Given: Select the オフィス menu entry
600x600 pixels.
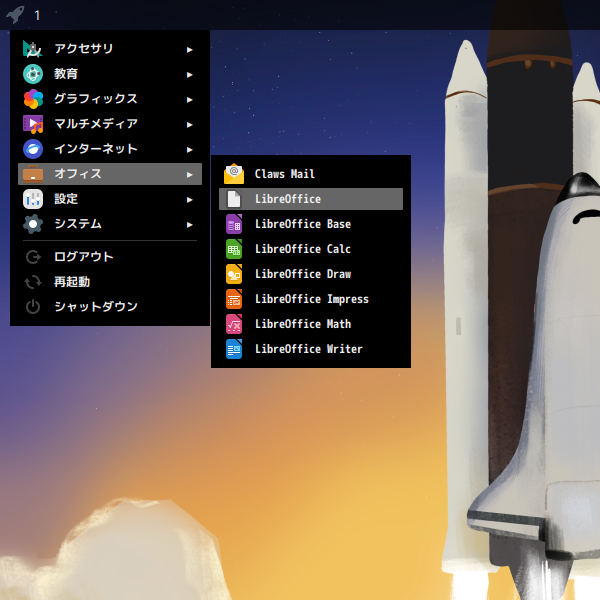Looking at the screenshot, I should click(110, 174).
